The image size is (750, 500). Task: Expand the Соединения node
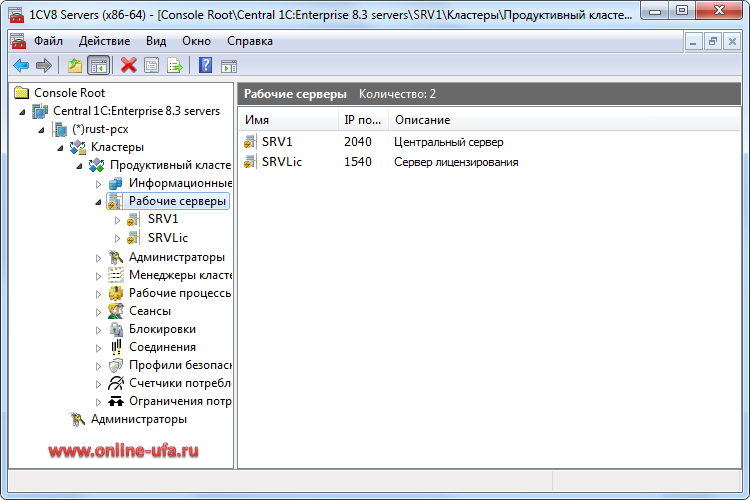click(x=98, y=348)
